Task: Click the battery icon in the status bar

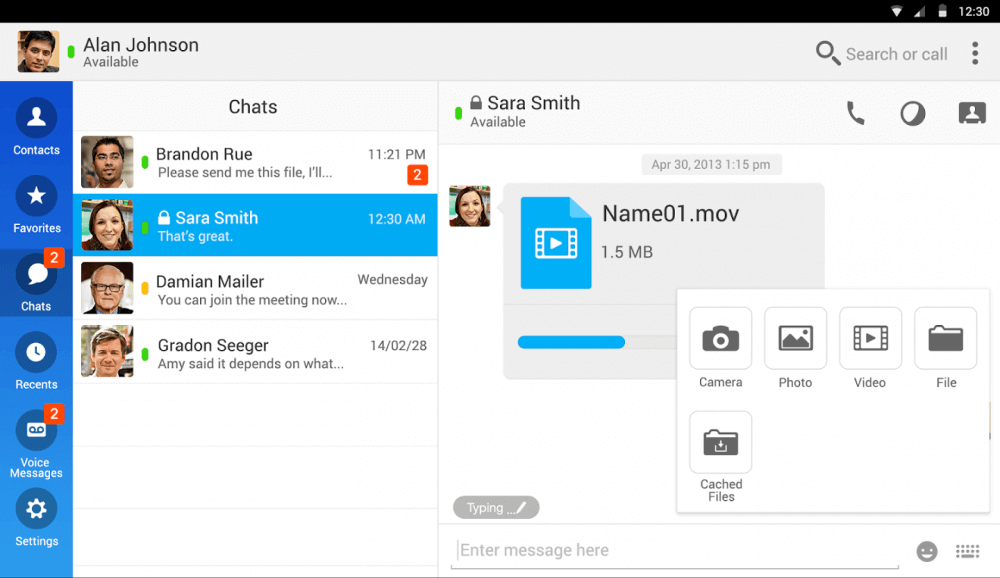Action: pos(942,11)
